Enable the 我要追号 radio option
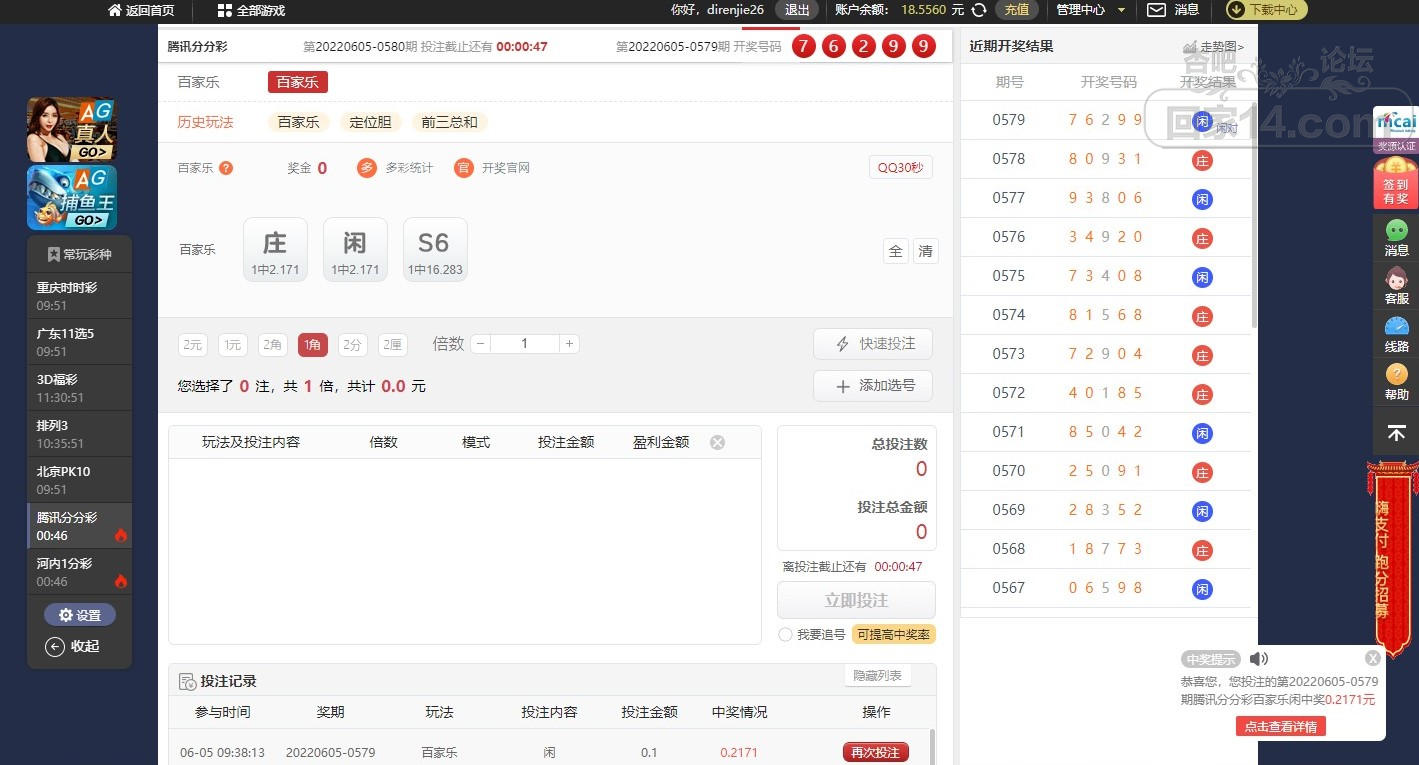 tap(785, 635)
